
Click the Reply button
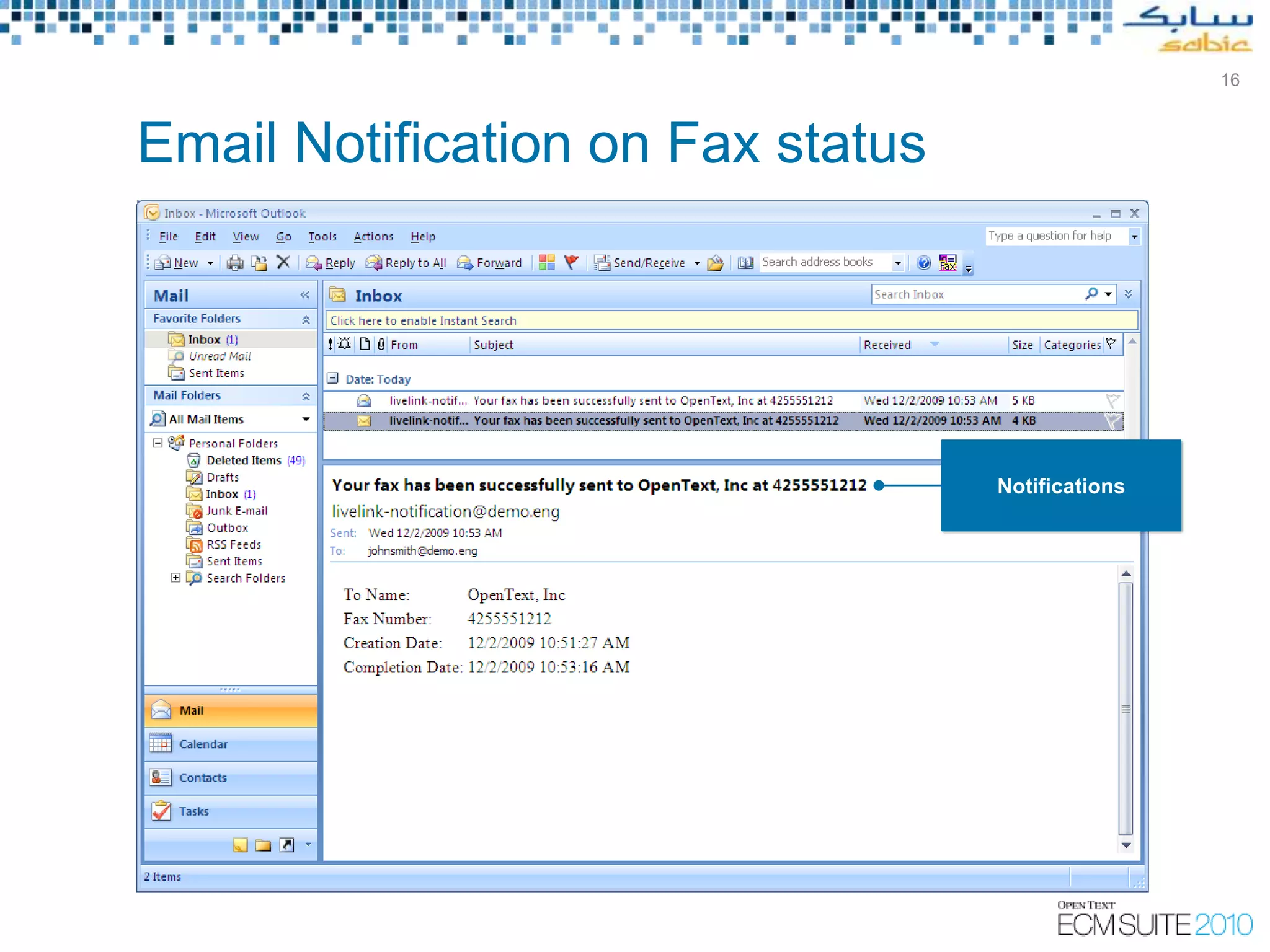pos(331,263)
